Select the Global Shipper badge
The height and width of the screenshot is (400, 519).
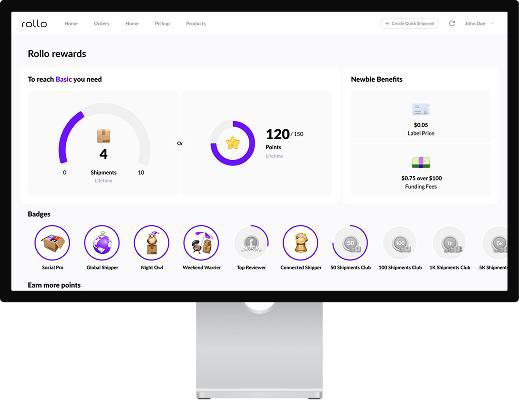[x=102, y=243]
